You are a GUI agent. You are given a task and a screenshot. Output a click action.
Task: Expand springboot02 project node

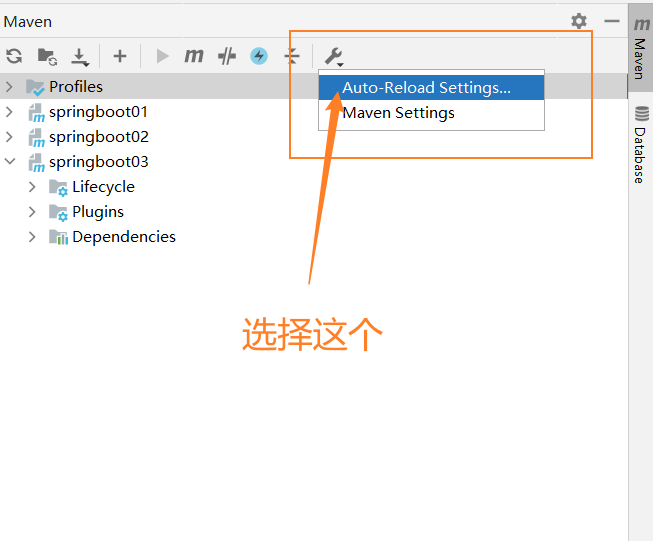[9, 137]
